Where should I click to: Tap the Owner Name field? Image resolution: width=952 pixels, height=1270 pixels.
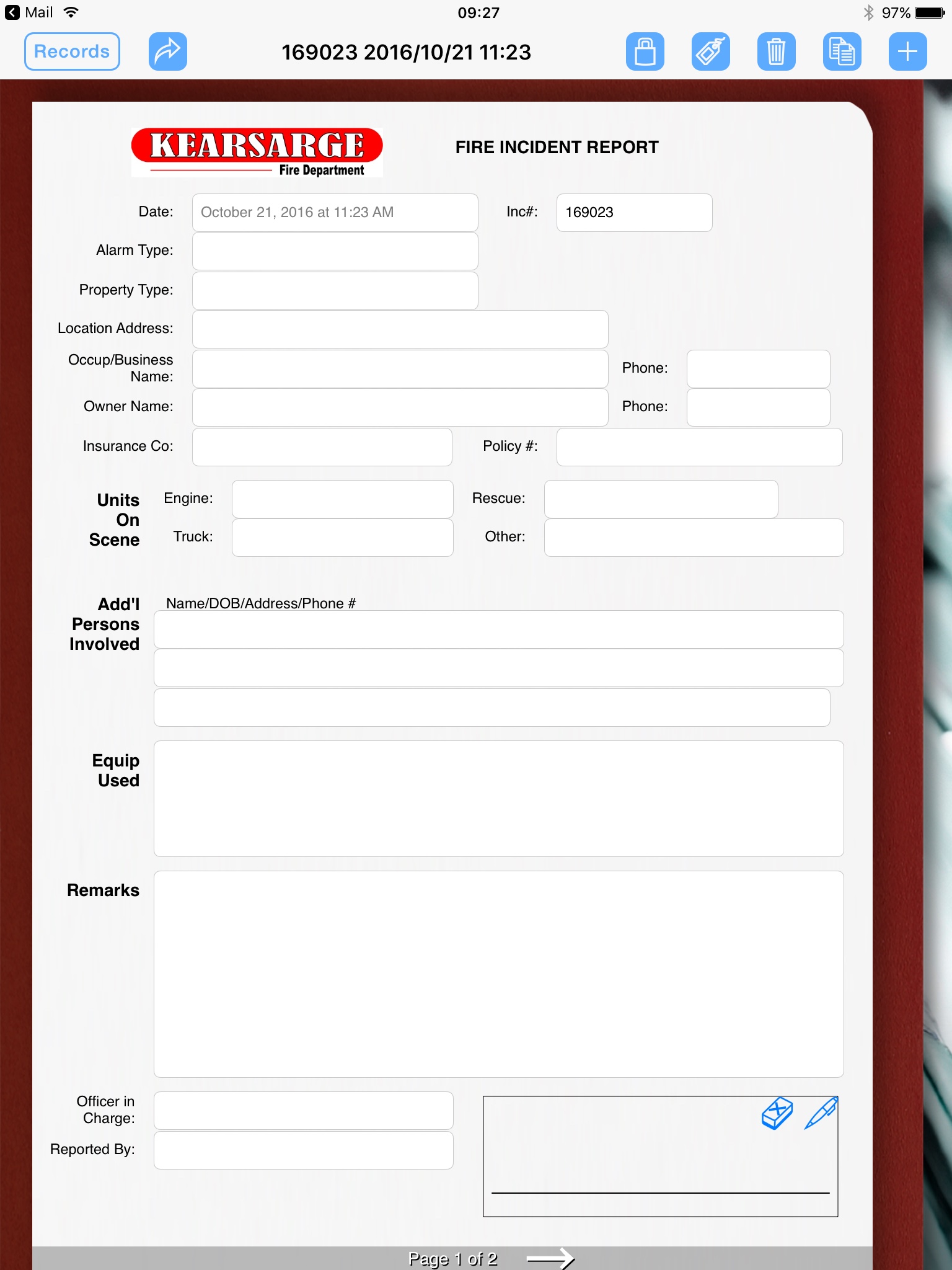click(x=400, y=407)
